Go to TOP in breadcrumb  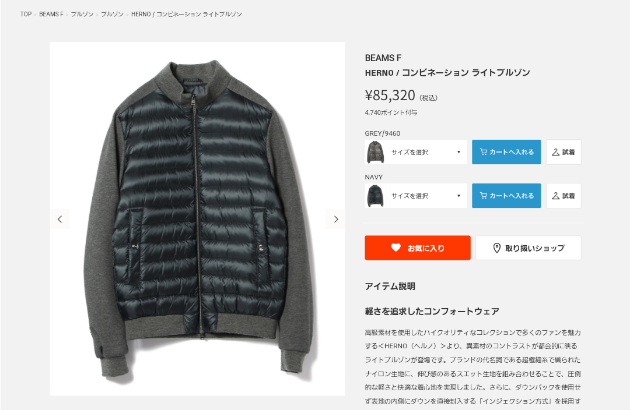click(x=26, y=14)
